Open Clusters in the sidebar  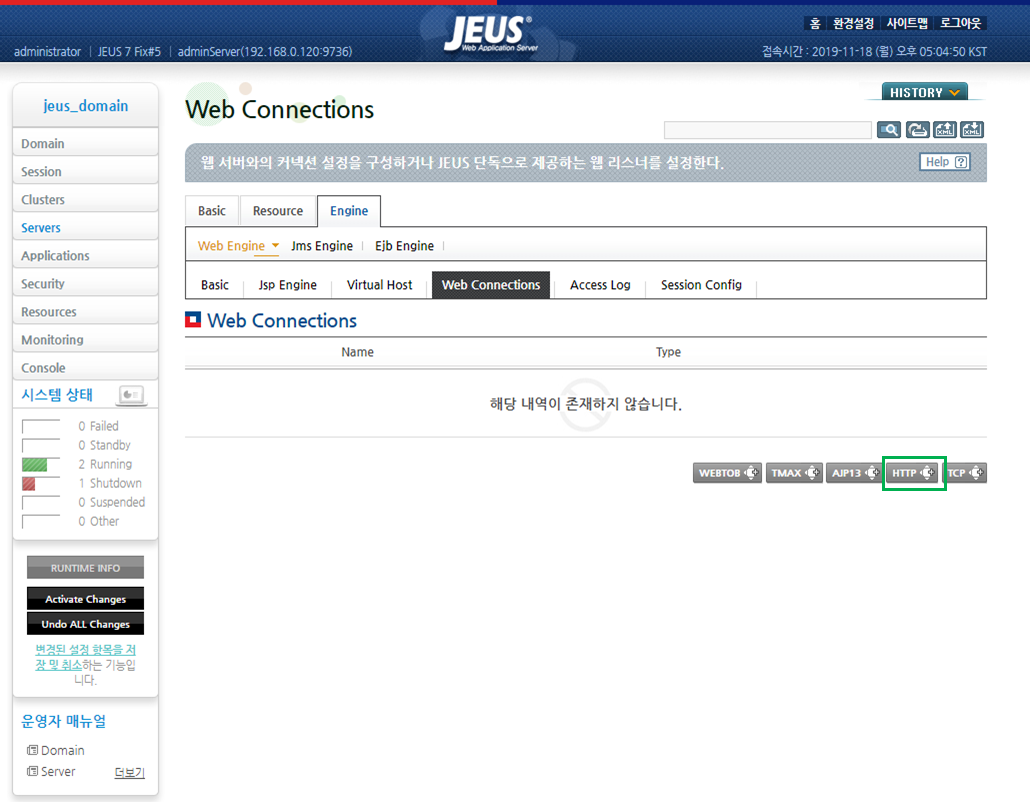pyautogui.click(x=85, y=200)
